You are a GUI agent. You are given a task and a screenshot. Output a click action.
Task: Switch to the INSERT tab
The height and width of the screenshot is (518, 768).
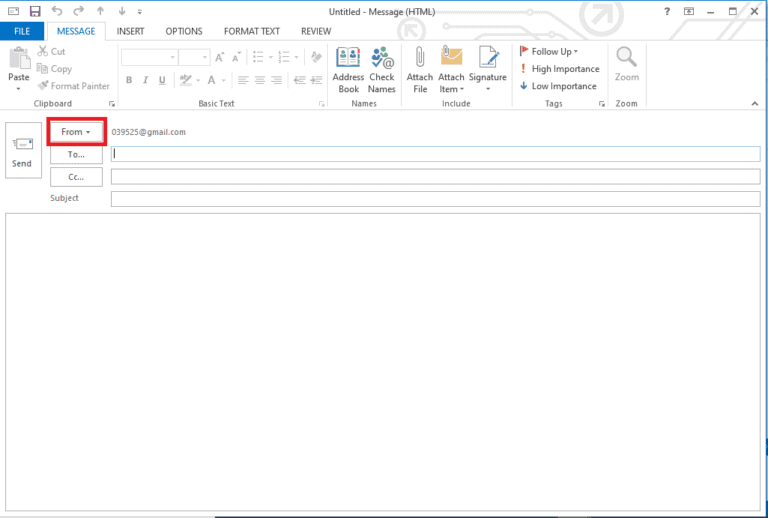(130, 31)
